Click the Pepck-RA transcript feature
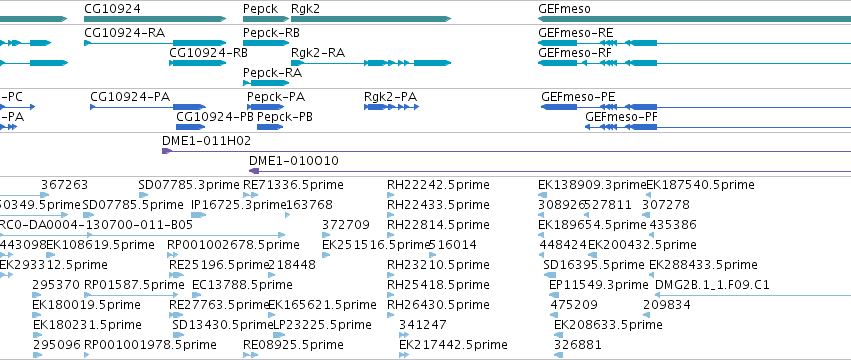Image resolution: width=851 pixels, height=360 pixels. 266,83
